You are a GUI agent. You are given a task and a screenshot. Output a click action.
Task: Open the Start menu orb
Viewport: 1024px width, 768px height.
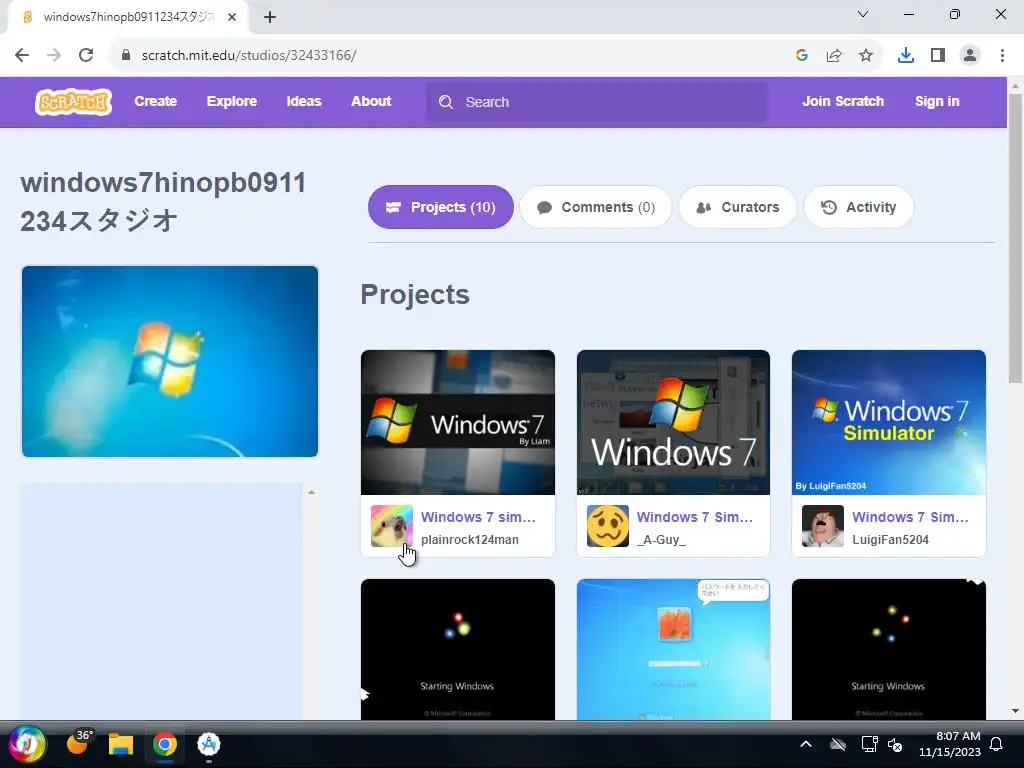(27, 744)
